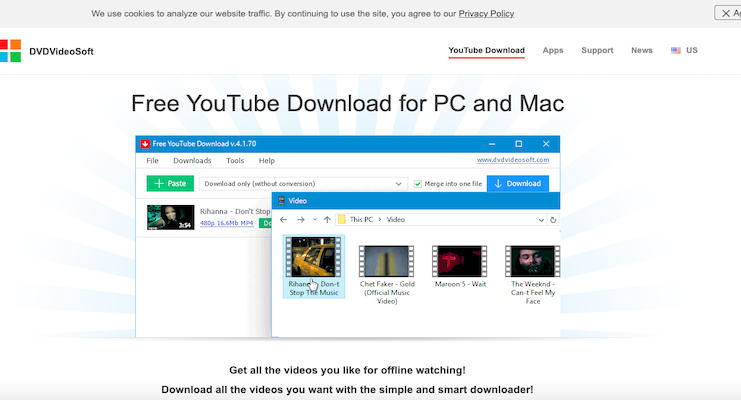Open the Downloads menu

click(192, 161)
